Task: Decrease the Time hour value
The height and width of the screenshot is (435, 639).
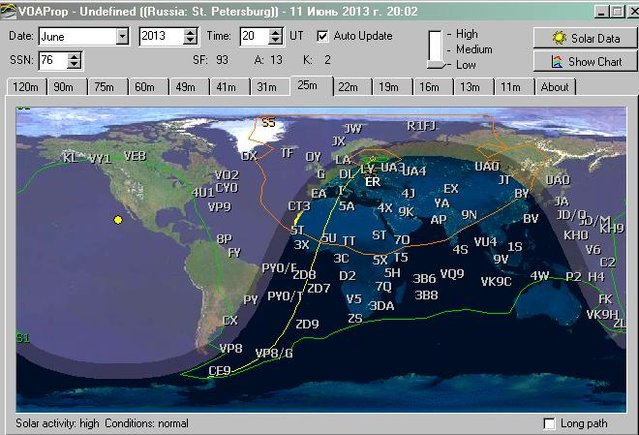Action: (x=275, y=40)
